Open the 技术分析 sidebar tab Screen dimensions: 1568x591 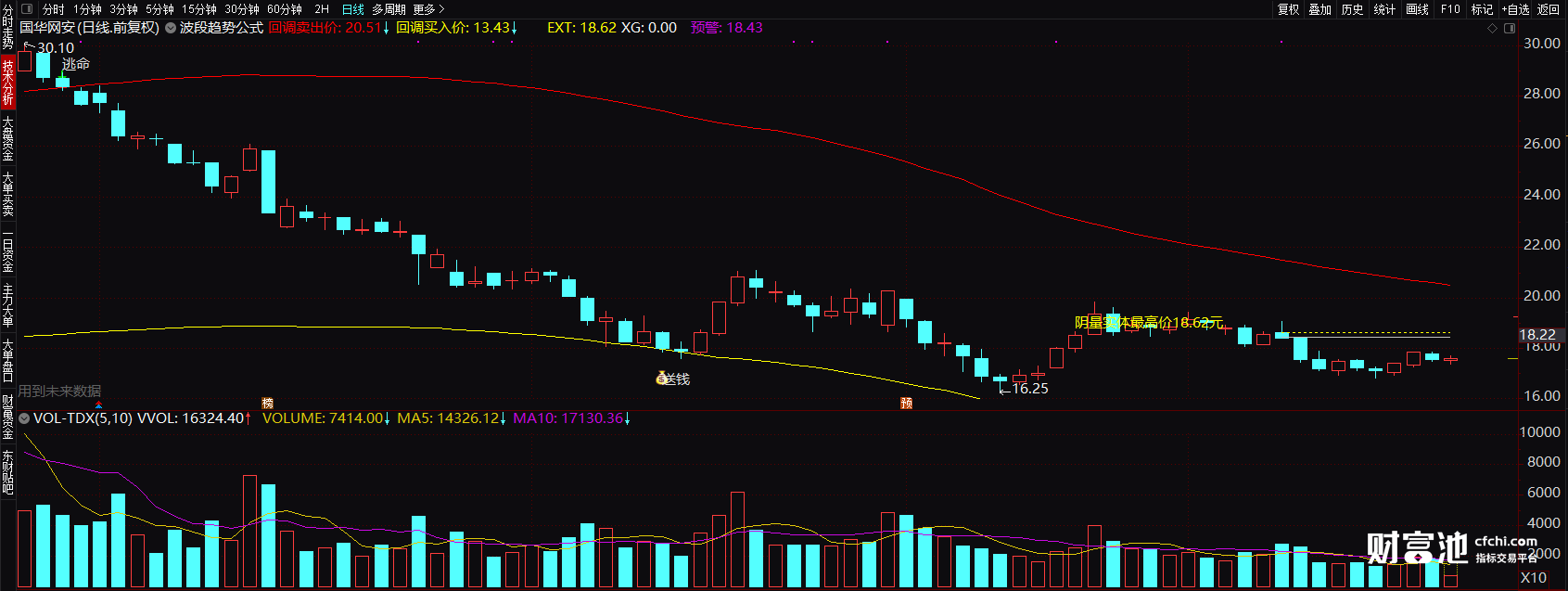[x=7, y=82]
